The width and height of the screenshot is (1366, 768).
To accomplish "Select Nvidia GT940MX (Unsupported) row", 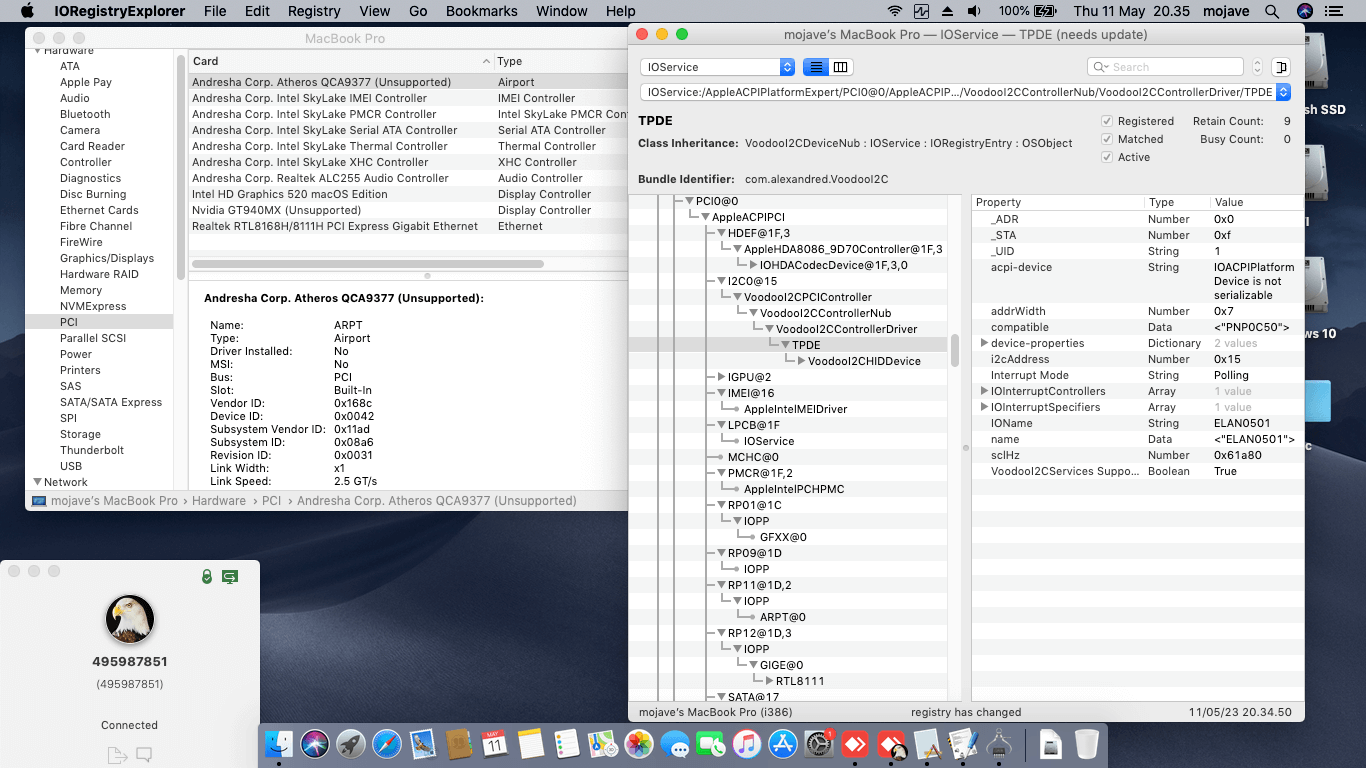I will coord(408,210).
